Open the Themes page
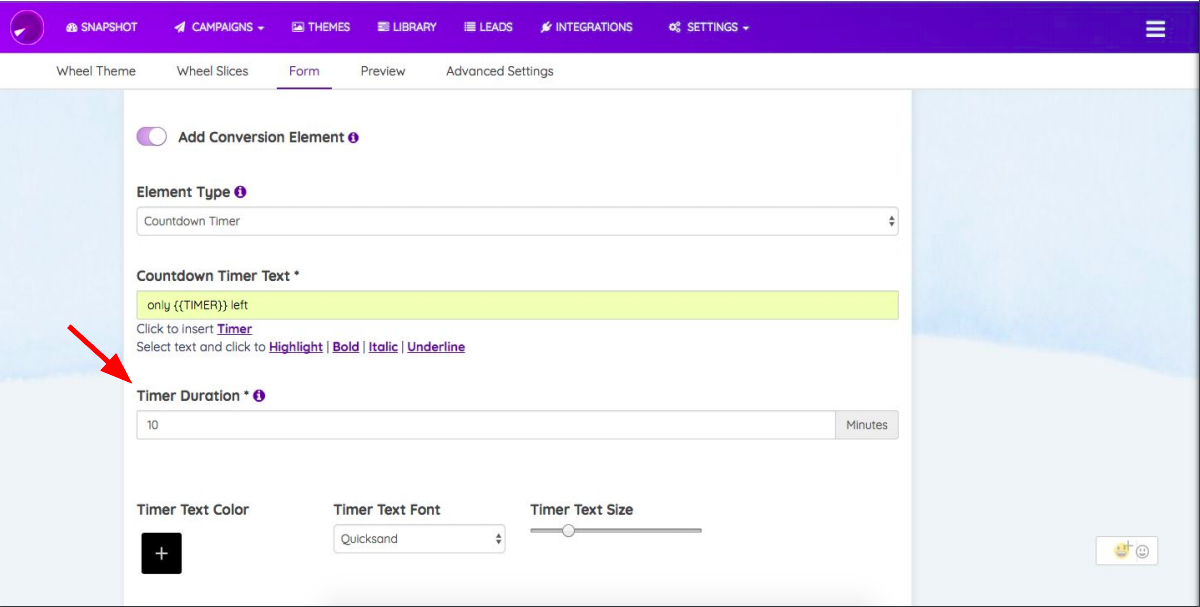Screen dimensions: 1200x607 (x=321, y=27)
